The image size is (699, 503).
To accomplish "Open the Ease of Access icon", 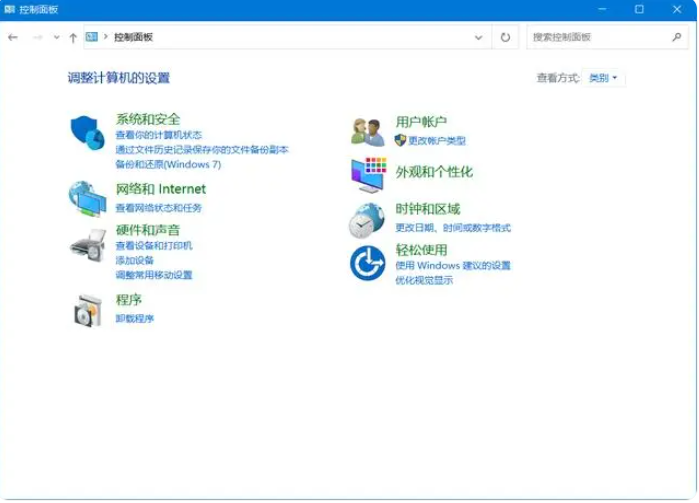I will tap(367, 264).
